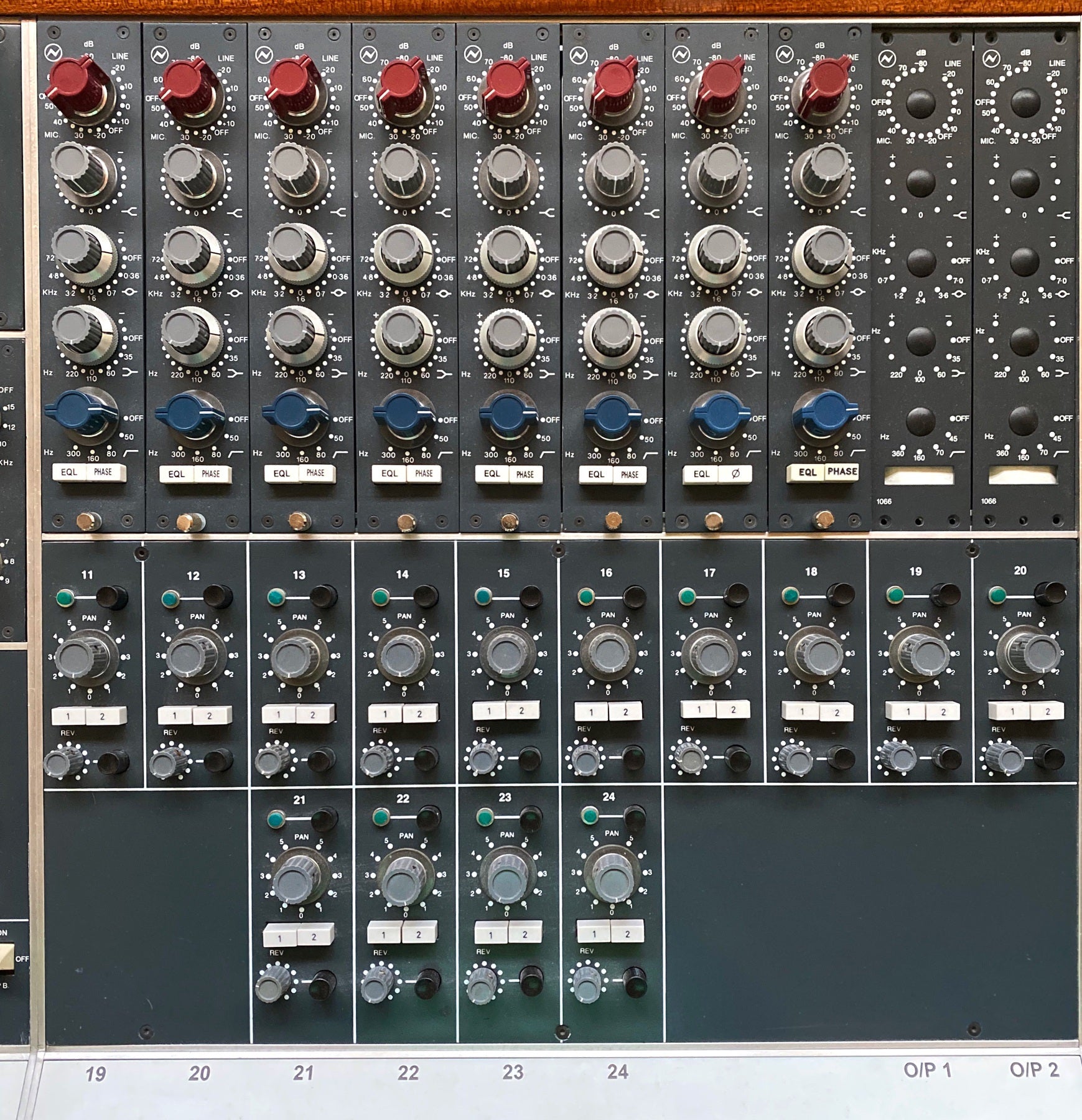Click the white label window above the O/P 1 label
The height and width of the screenshot is (1120, 1082).
click(x=918, y=477)
